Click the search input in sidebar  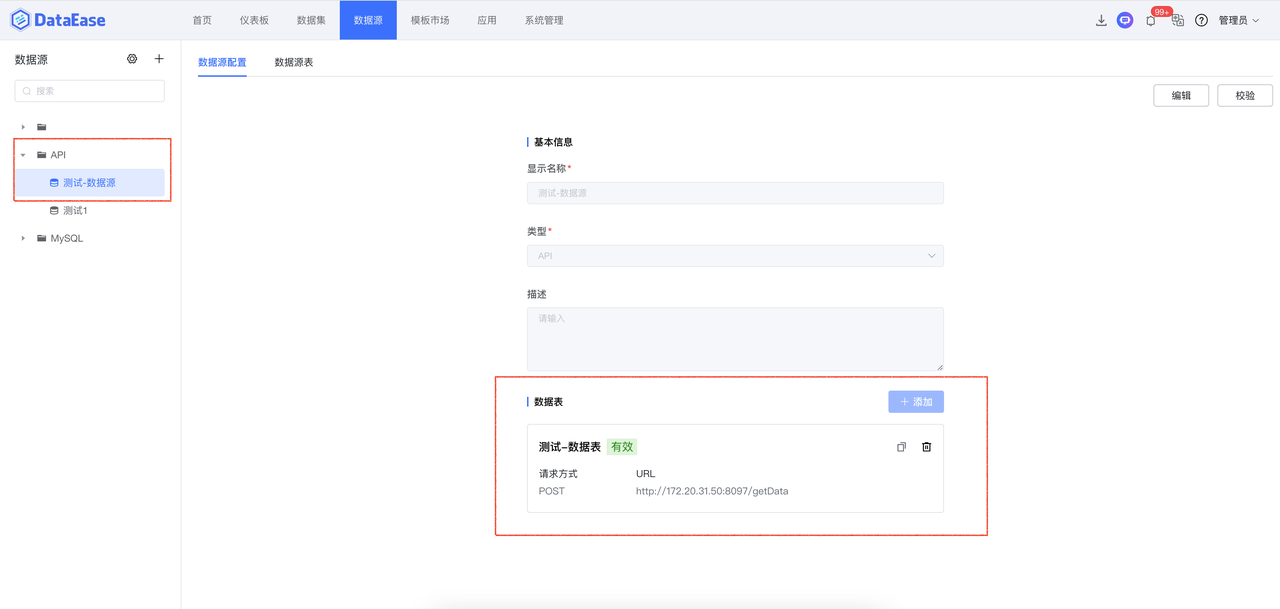pos(89,90)
